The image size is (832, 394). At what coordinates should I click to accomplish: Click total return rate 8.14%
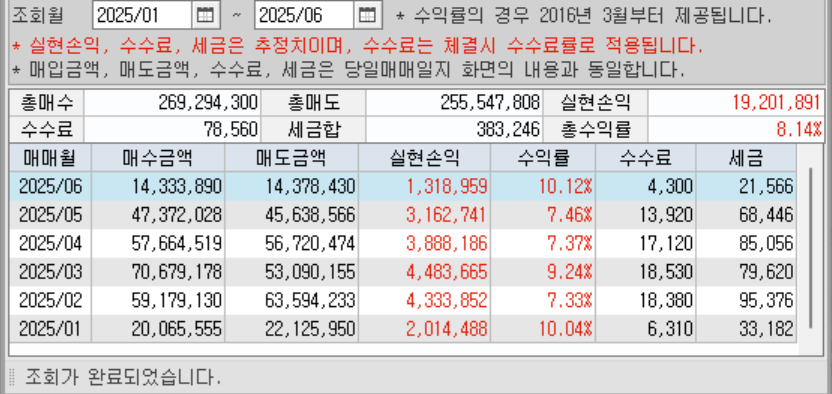[x=799, y=129]
